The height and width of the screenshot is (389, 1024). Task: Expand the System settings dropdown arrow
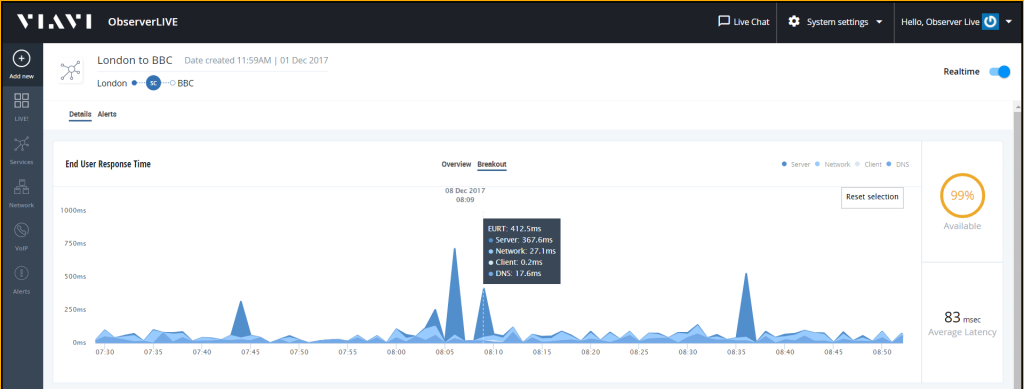pos(879,22)
